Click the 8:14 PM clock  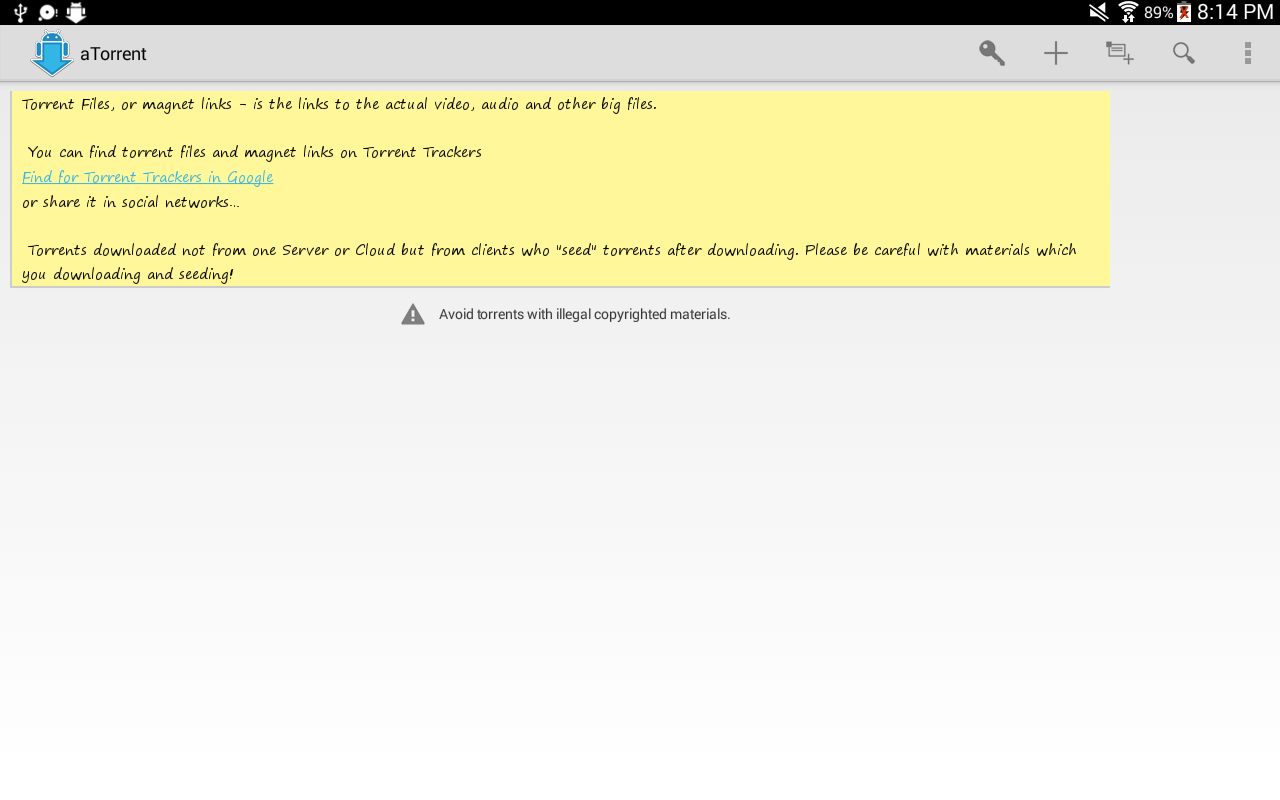coord(1235,12)
